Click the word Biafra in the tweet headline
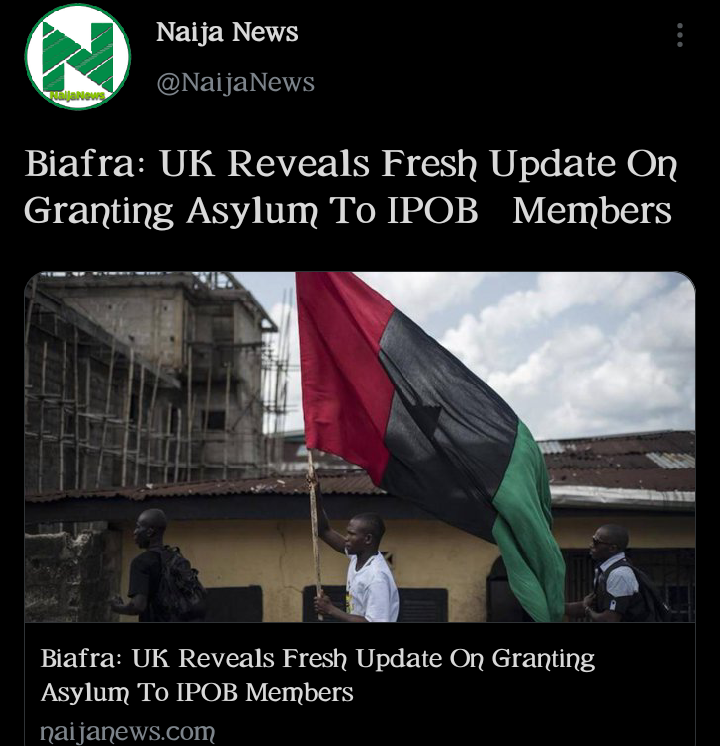Image resolution: width=720 pixels, height=746 pixels. click(80, 163)
